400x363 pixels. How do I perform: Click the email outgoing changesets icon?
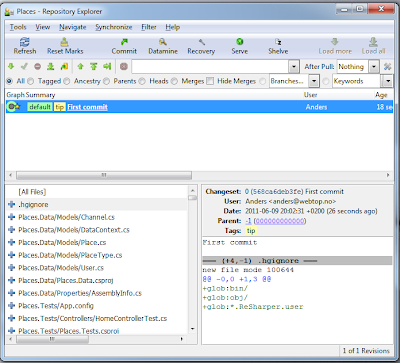tap(107, 66)
